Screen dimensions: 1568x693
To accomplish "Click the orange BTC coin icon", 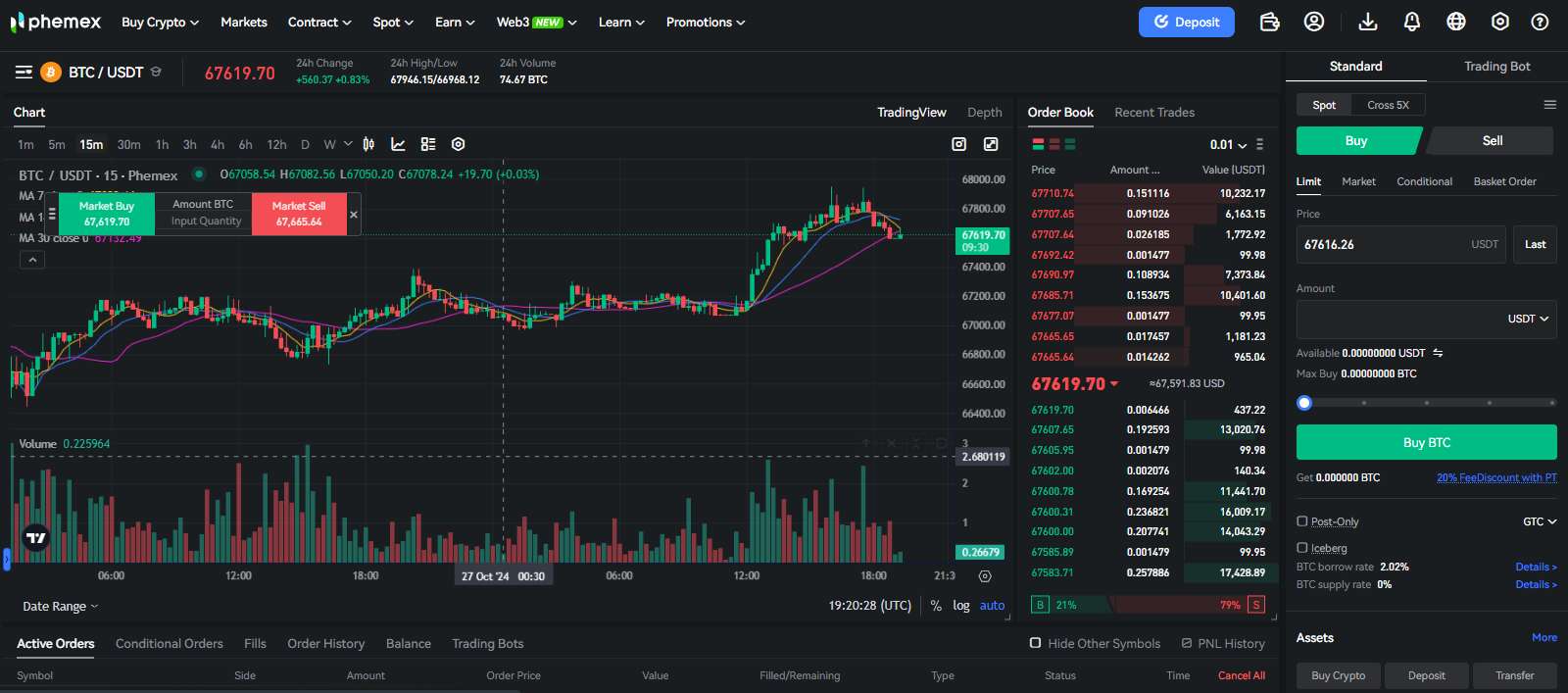I will (x=50, y=73).
